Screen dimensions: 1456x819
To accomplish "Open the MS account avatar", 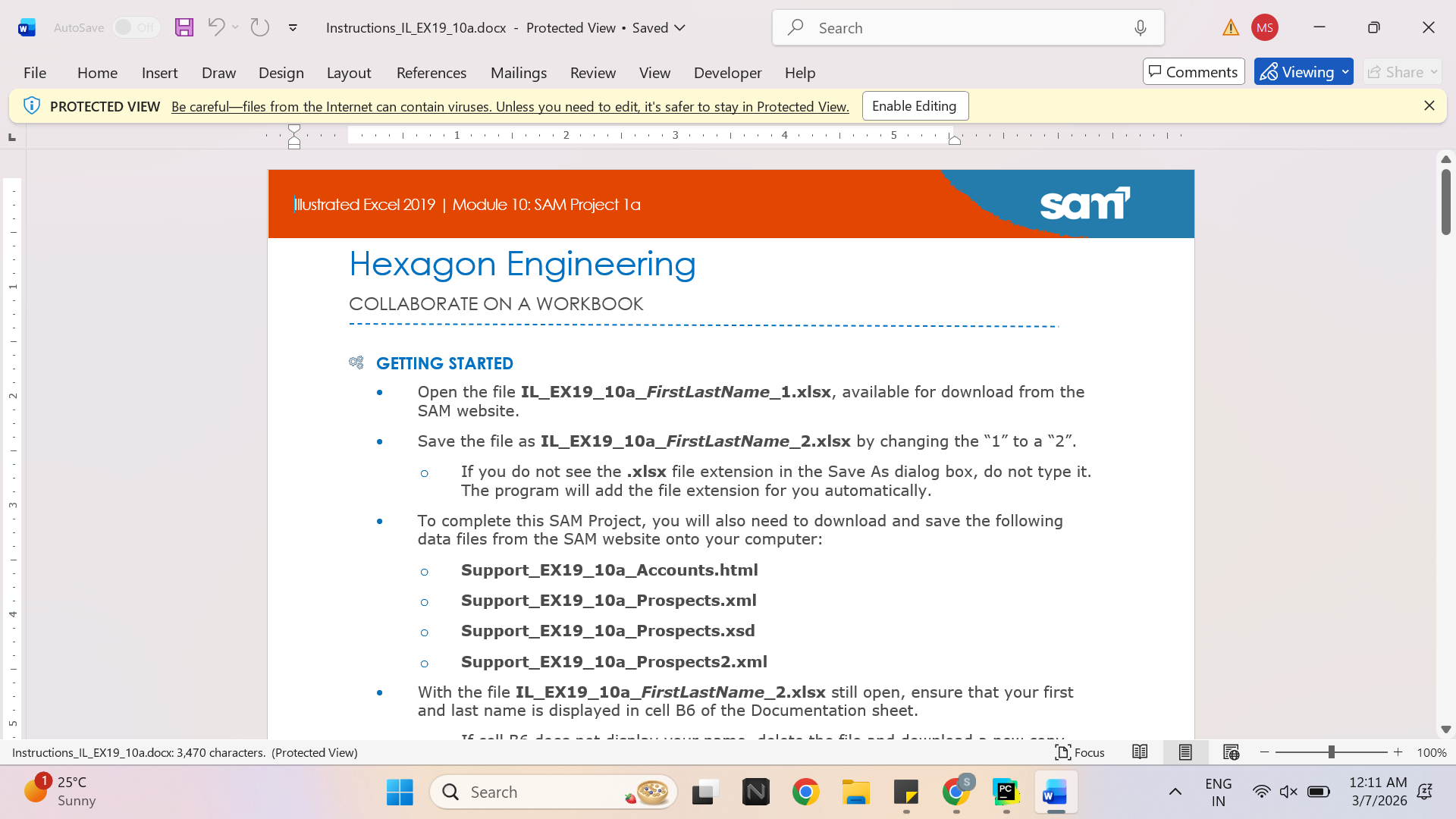I will (x=1264, y=27).
